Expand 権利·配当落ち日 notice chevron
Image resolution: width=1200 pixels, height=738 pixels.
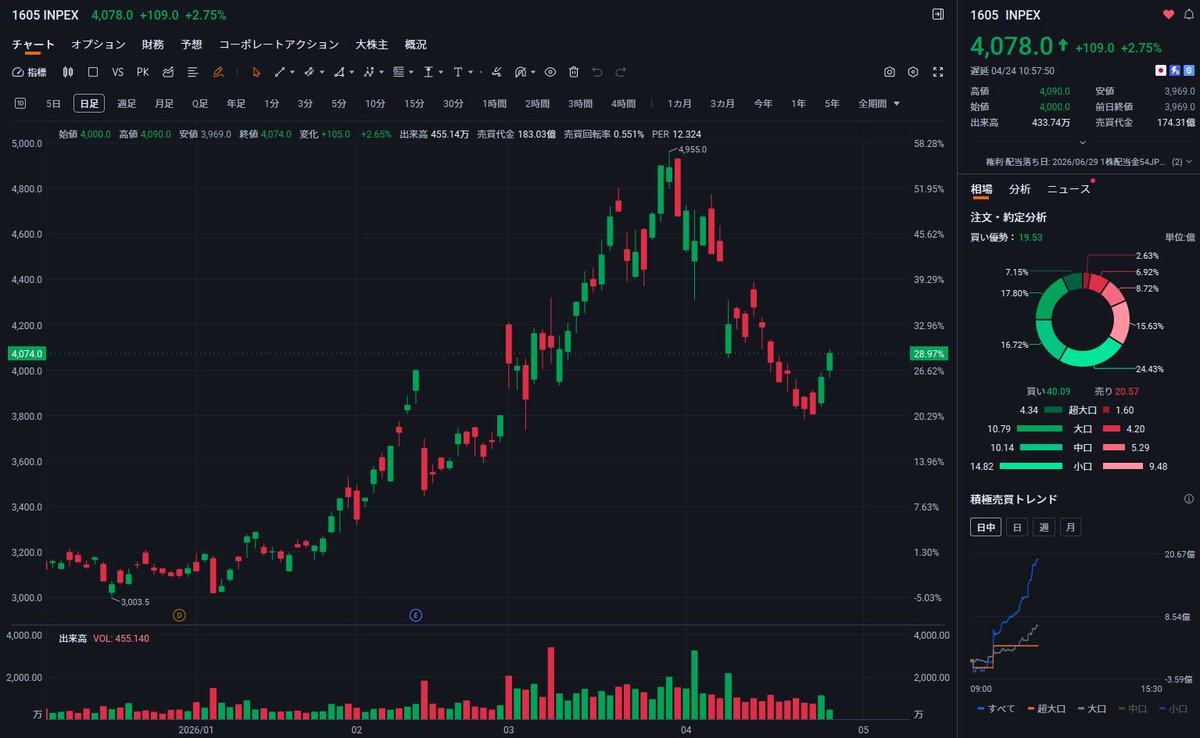click(1188, 161)
